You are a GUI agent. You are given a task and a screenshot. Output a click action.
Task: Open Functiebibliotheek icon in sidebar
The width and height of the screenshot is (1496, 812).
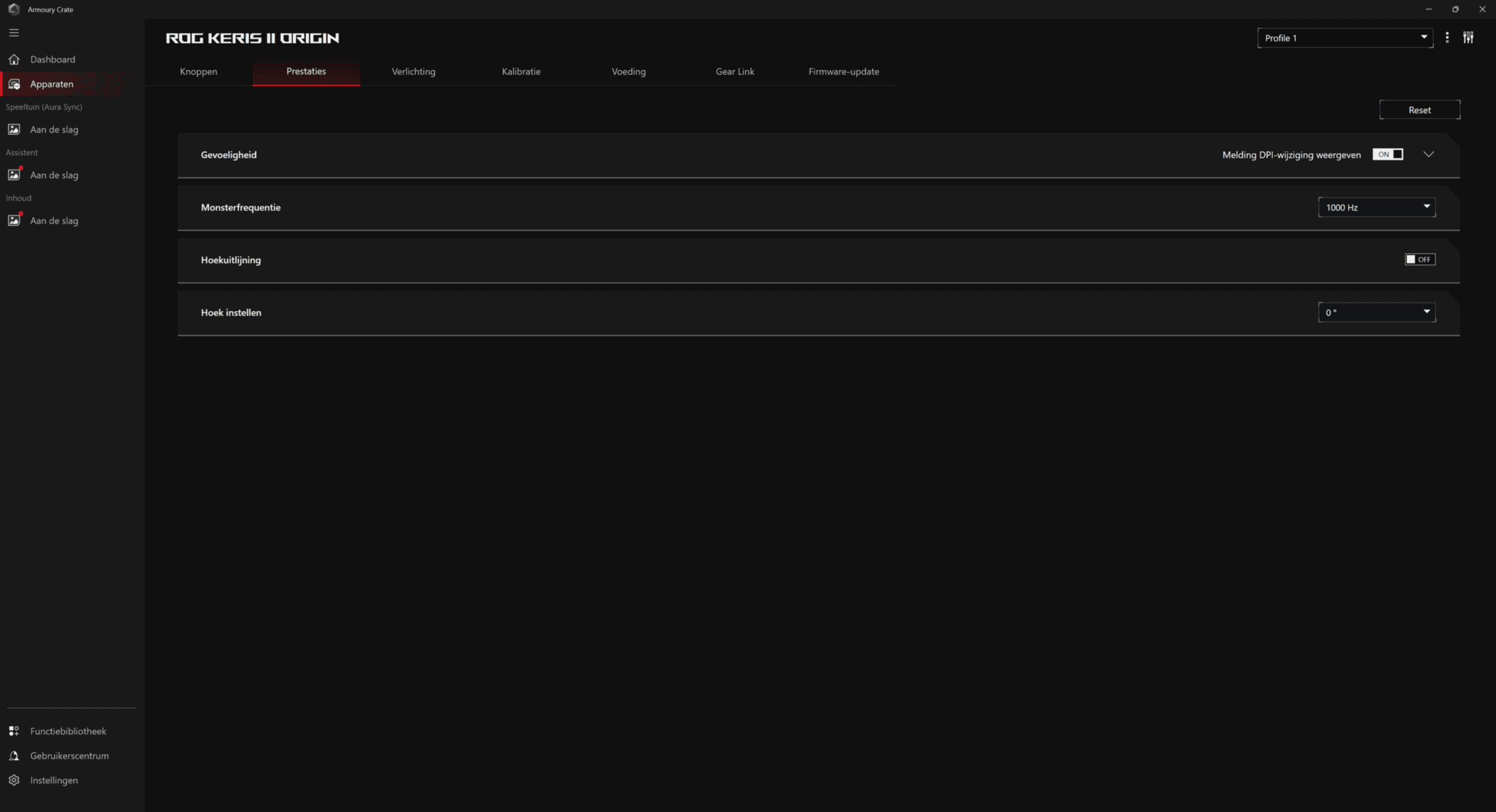point(14,731)
